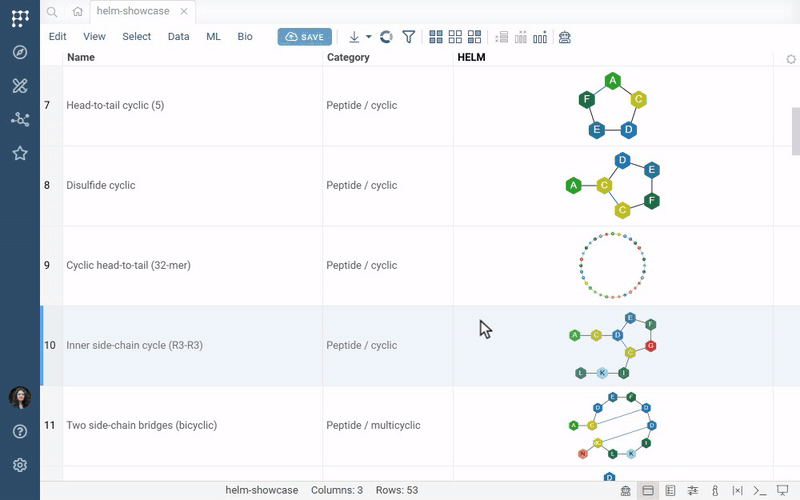The image size is (800, 500).
Task: Click the half-filled grid layout icon
Action: 474,37
